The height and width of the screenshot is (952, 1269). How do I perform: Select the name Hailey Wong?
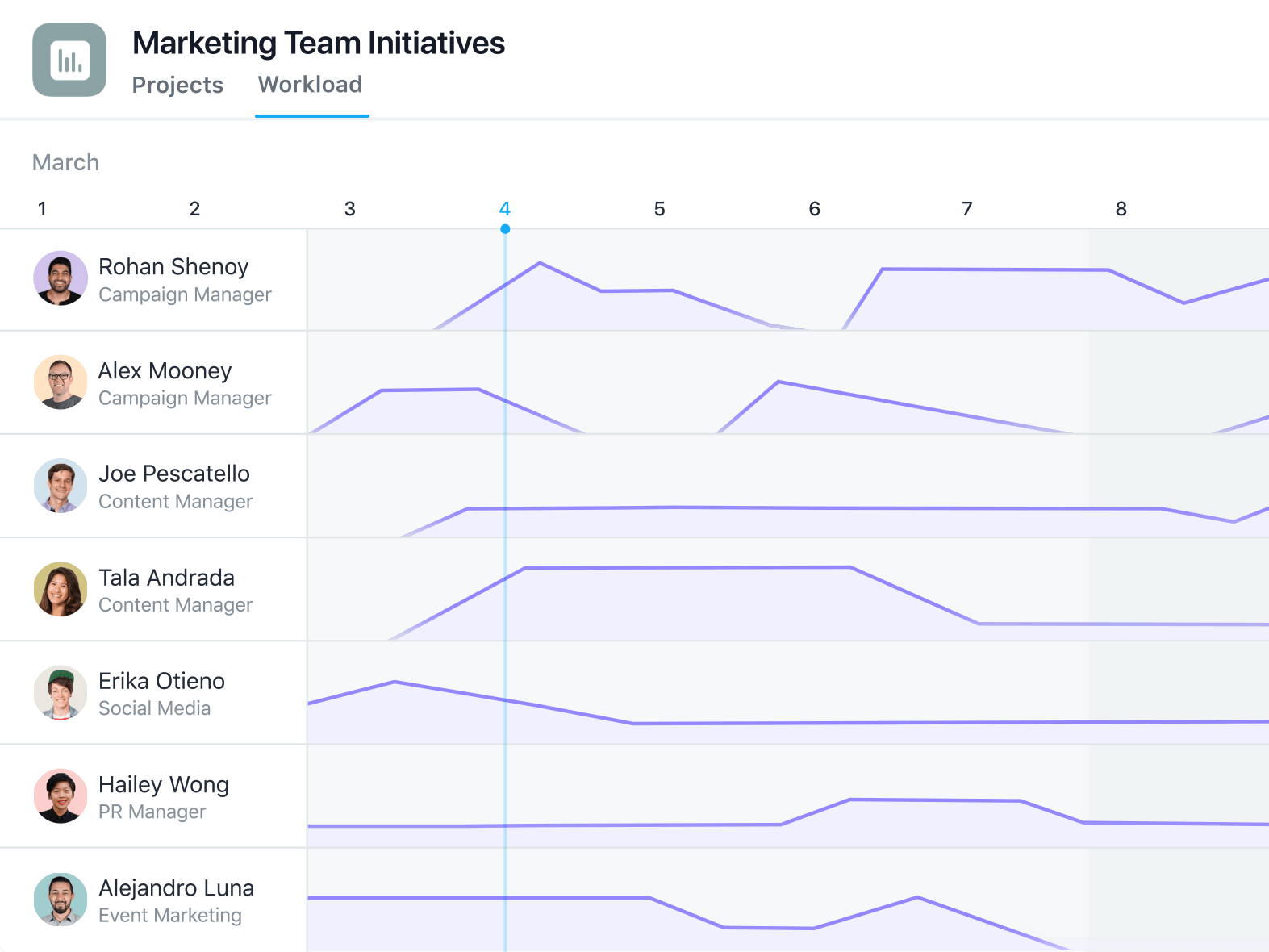pyautogui.click(x=164, y=785)
